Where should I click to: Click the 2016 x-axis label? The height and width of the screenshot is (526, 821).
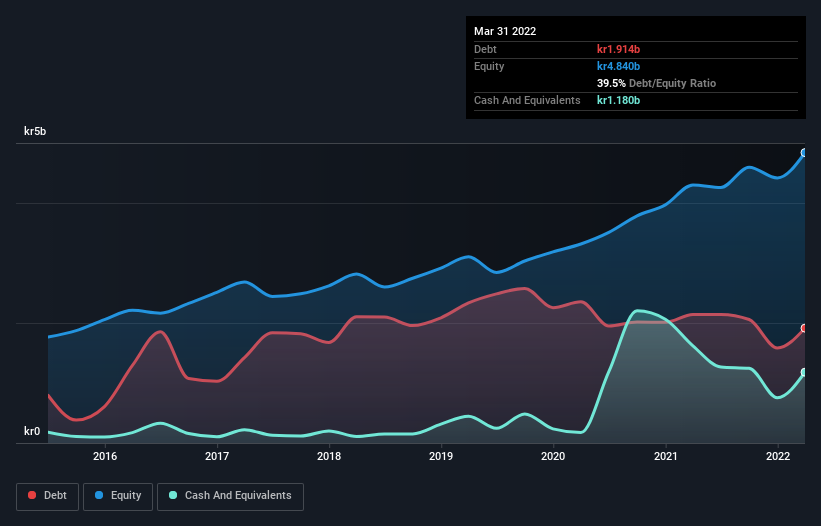(x=105, y=456)
